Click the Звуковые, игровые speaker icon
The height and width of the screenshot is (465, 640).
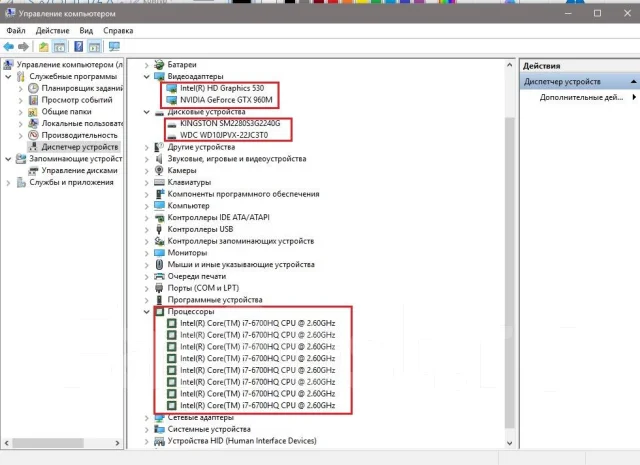pyautogui.click(x=159, y=159)
